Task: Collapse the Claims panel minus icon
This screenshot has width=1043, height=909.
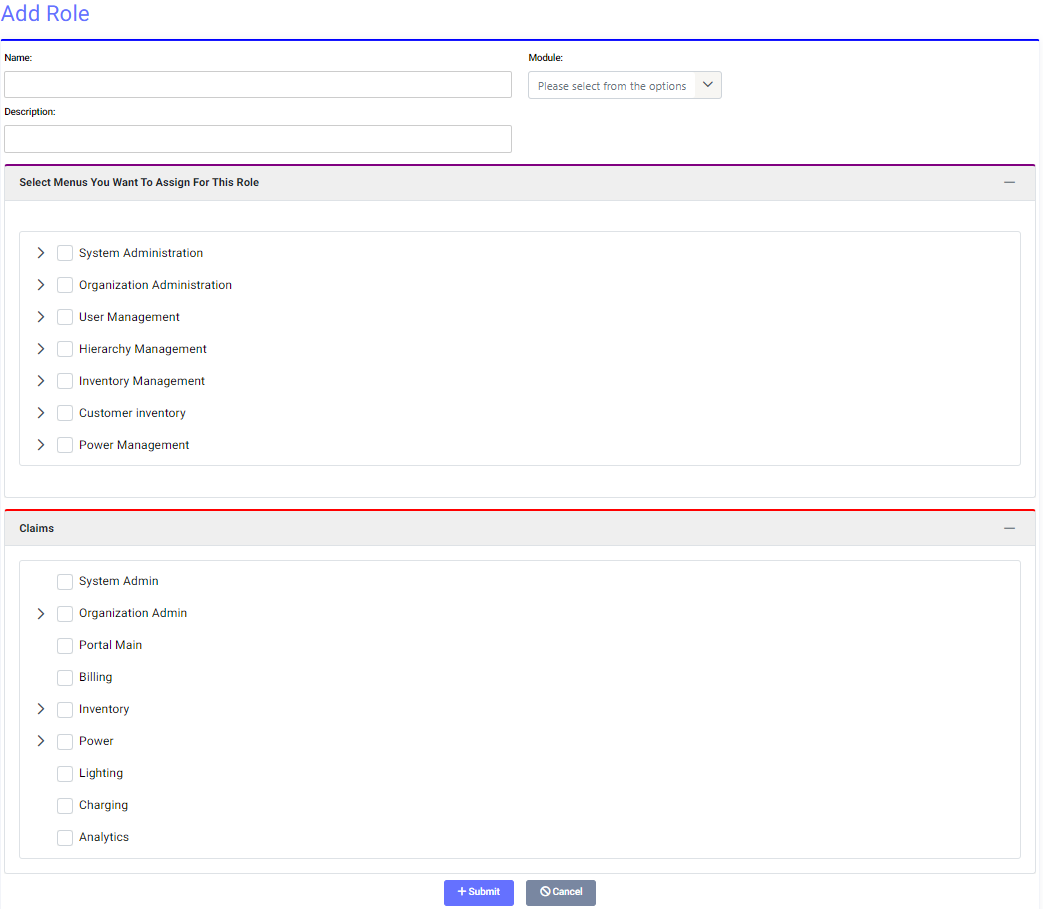Action: 1009,528
